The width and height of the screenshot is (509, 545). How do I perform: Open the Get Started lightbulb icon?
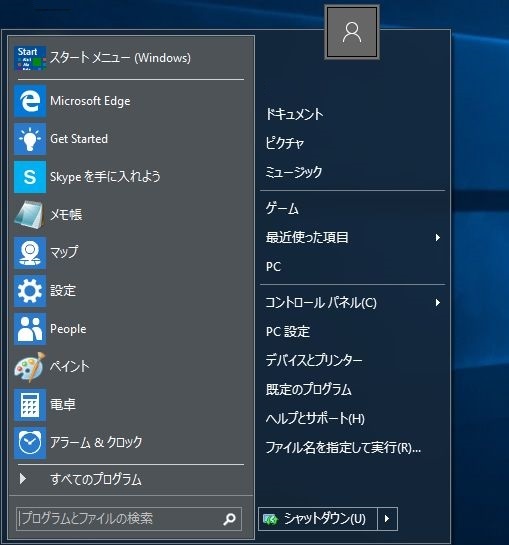tap(30, 139)
